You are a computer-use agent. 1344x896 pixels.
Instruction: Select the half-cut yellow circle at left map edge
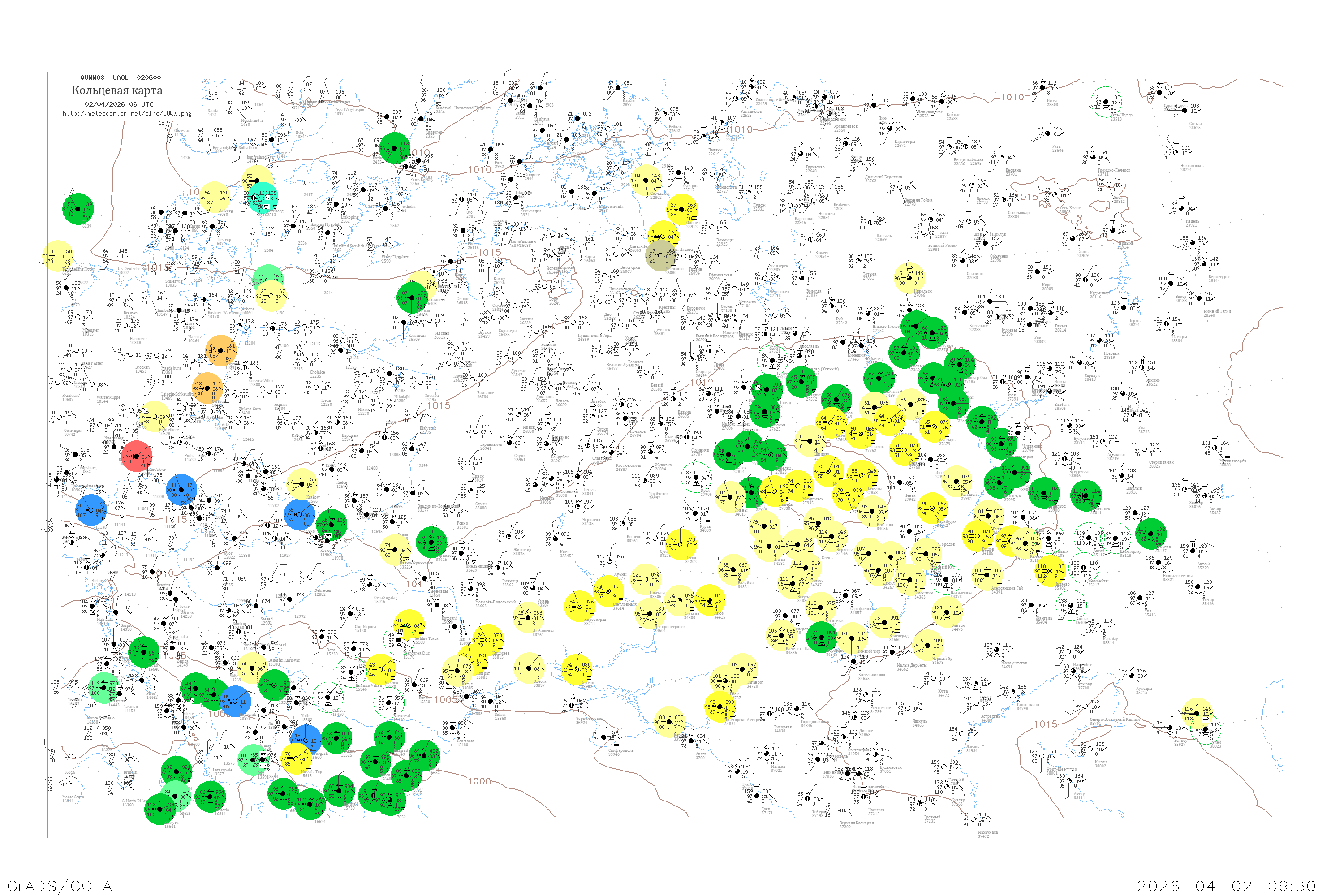click(57, 256)
